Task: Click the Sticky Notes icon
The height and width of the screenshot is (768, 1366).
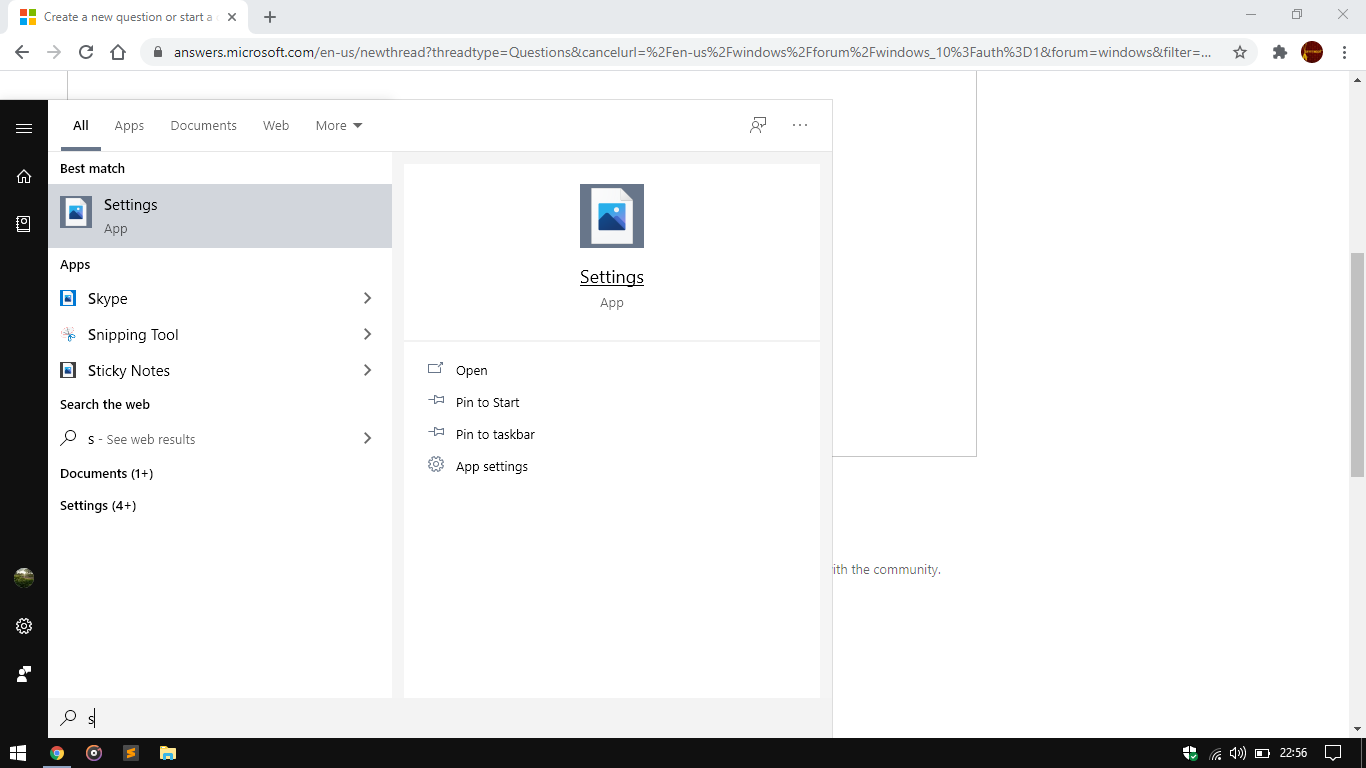Action: pos(68,370)
